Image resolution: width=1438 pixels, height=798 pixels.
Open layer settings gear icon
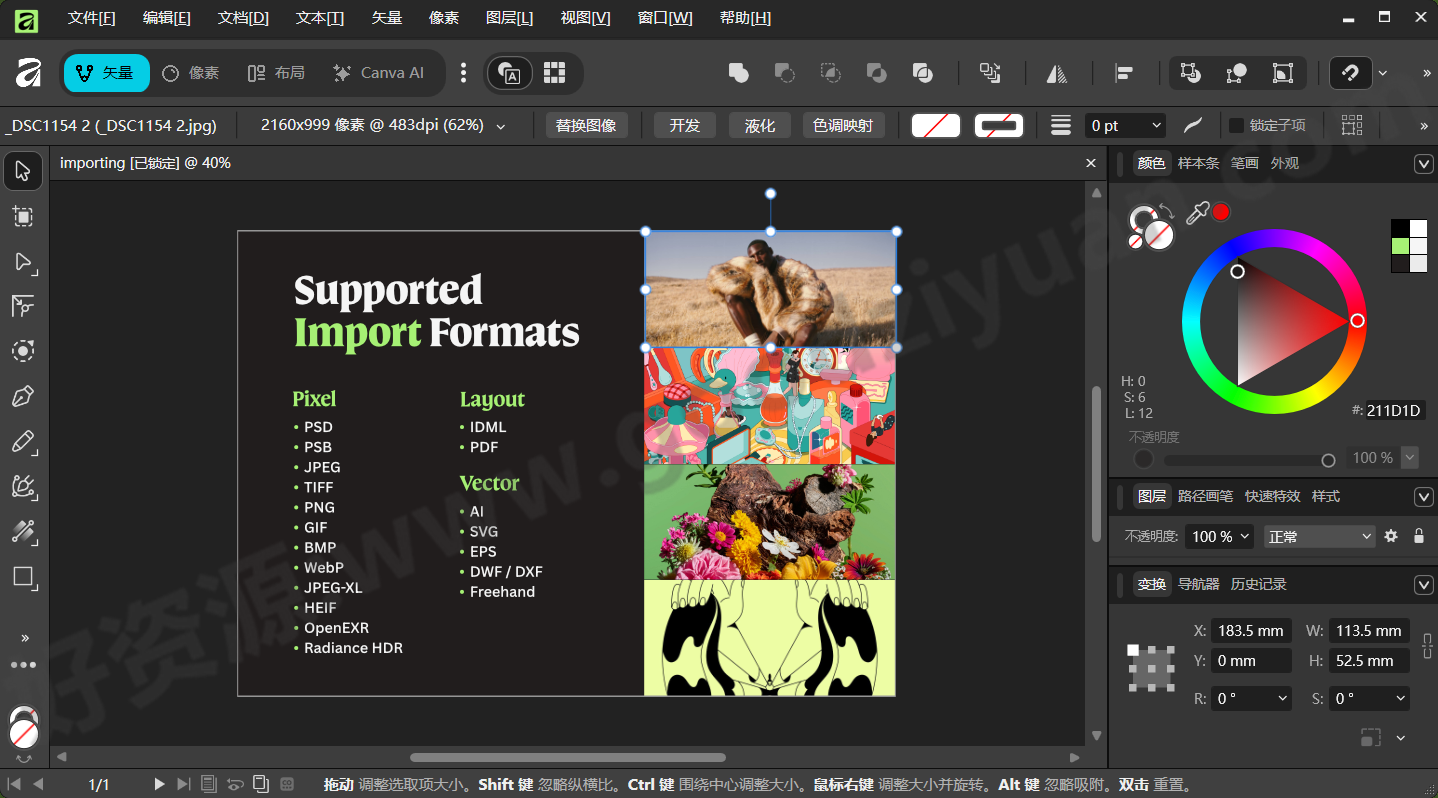(x=1391, y=536)
